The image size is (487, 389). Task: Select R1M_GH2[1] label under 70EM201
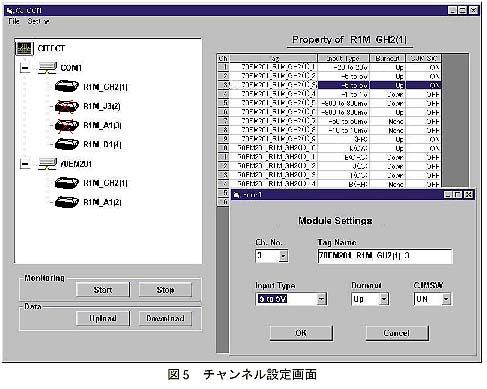[x=105, y=183]
